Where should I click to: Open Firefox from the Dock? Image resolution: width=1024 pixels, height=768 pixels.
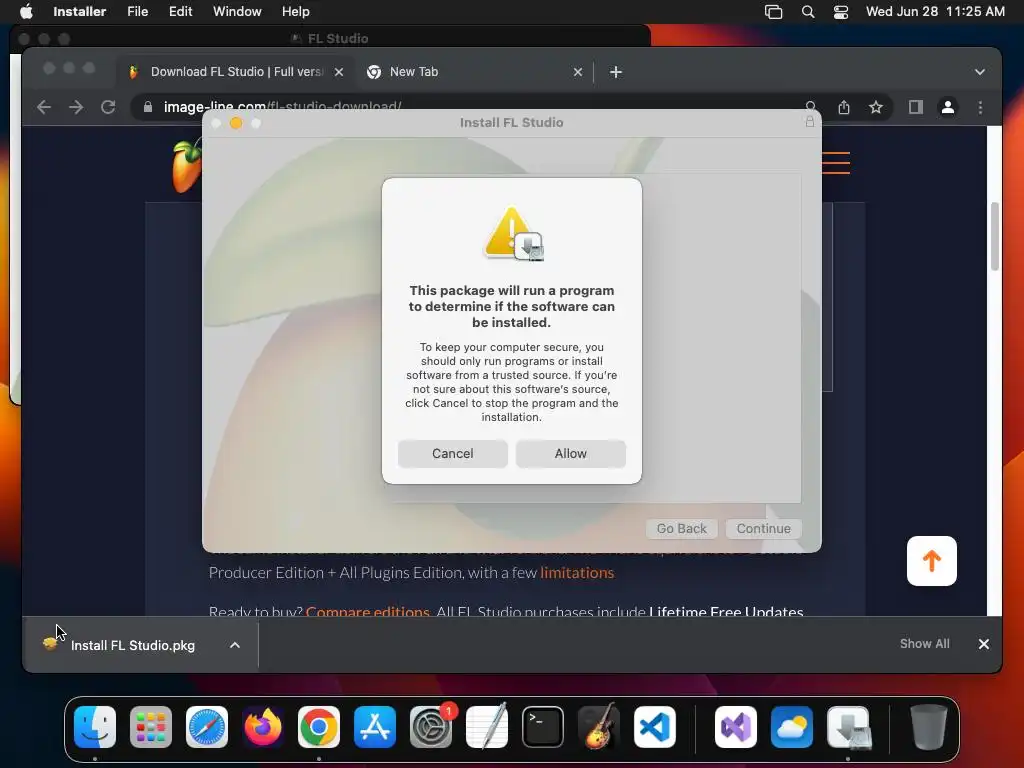pos(263,727)
